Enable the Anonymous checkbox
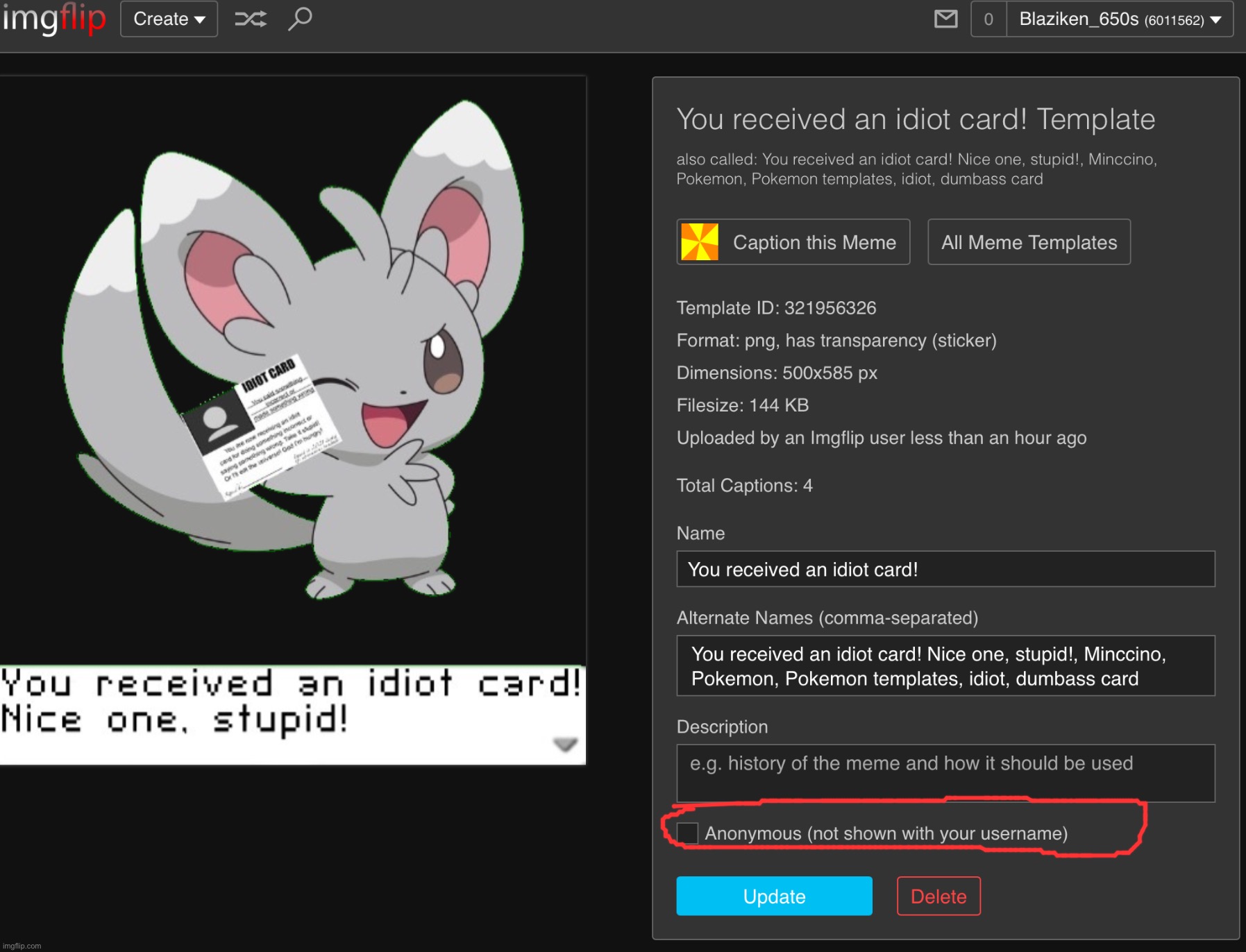Viewport: 1246px width, 952px height. [687, 833]
